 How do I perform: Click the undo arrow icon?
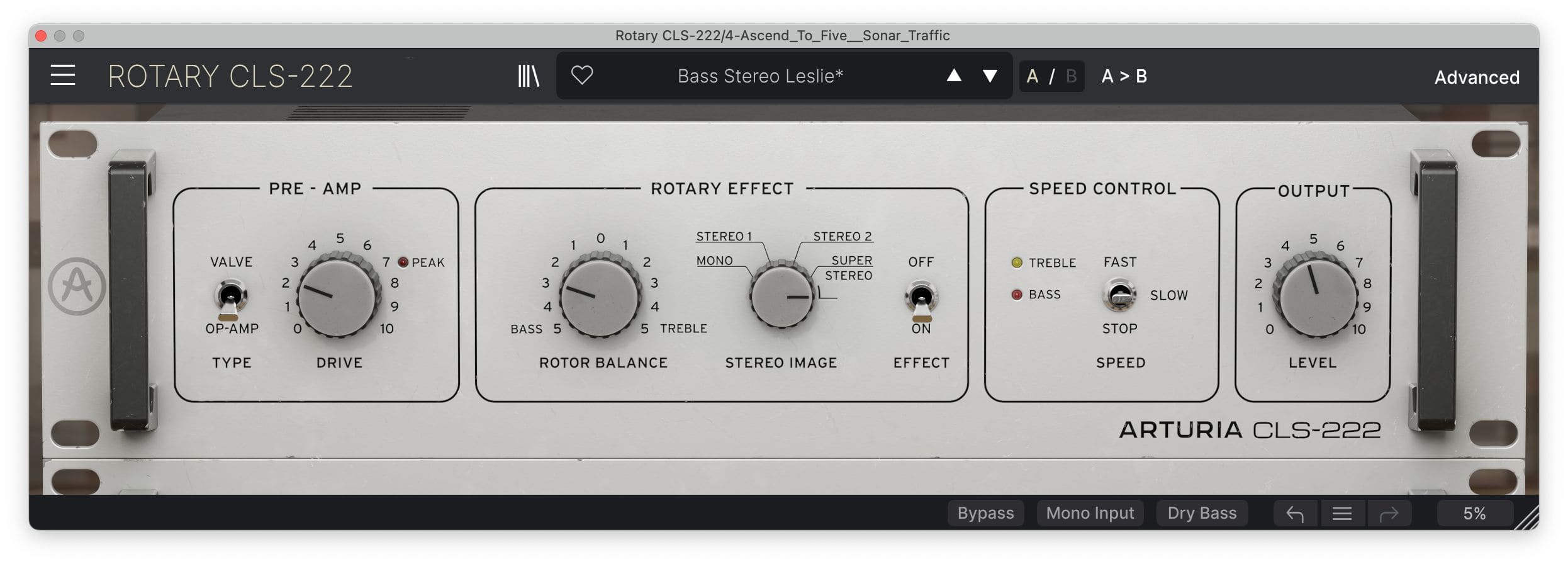[1294, 514]
